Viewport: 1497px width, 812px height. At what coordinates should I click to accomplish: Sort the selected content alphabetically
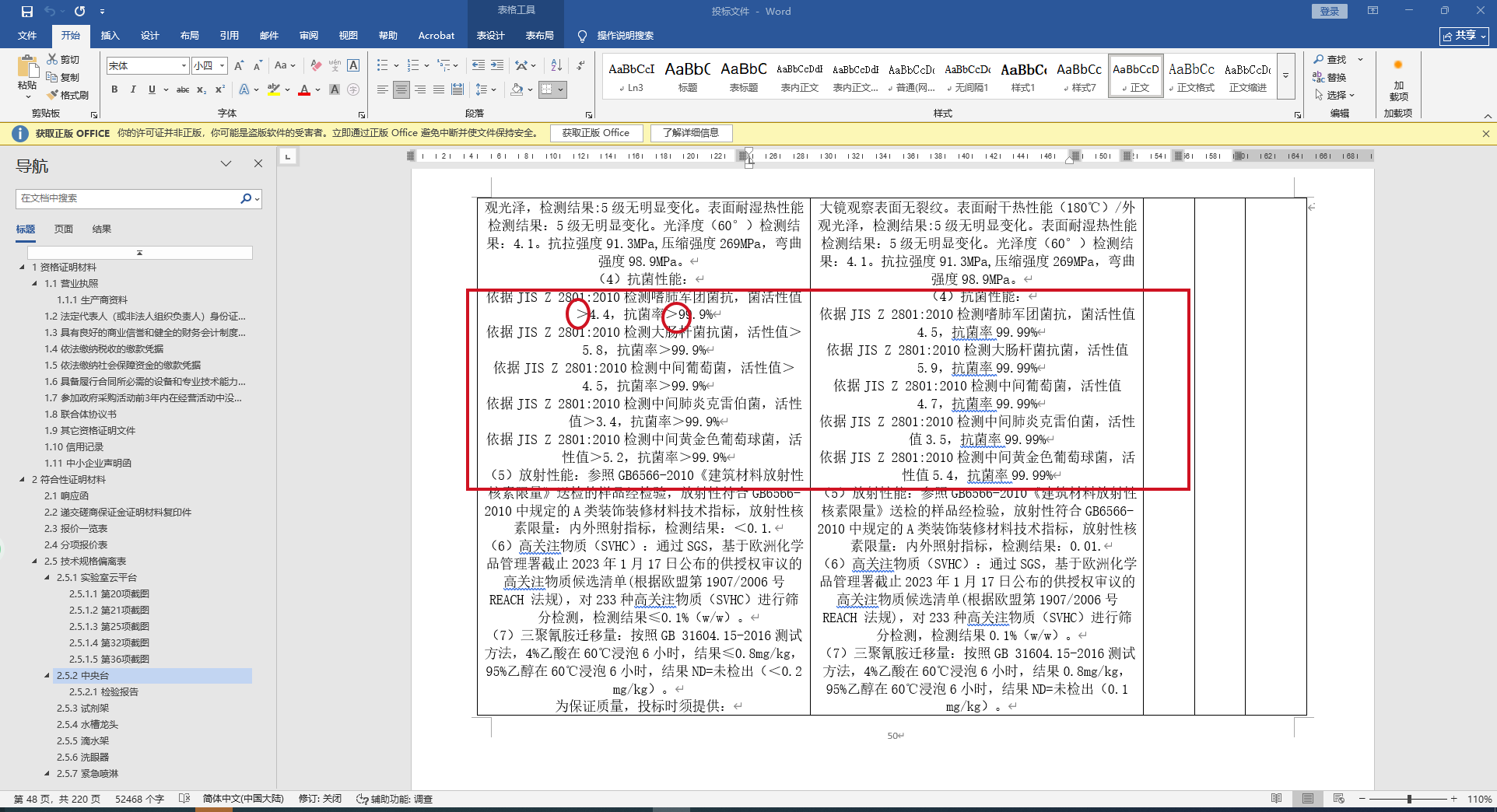pyautogui.click(x=556, y=66)
